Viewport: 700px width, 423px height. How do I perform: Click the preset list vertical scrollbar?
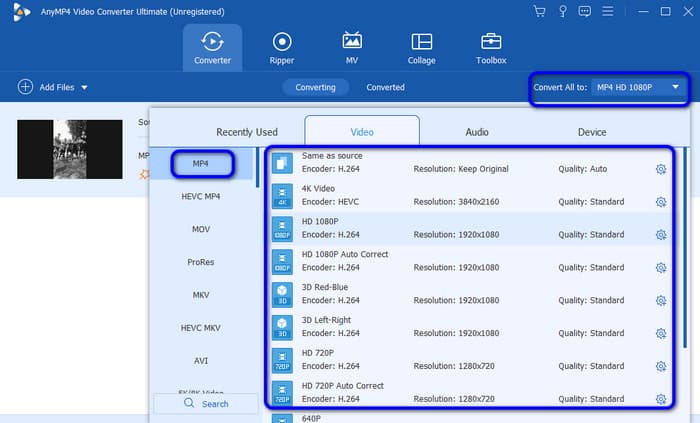(685, 248)
